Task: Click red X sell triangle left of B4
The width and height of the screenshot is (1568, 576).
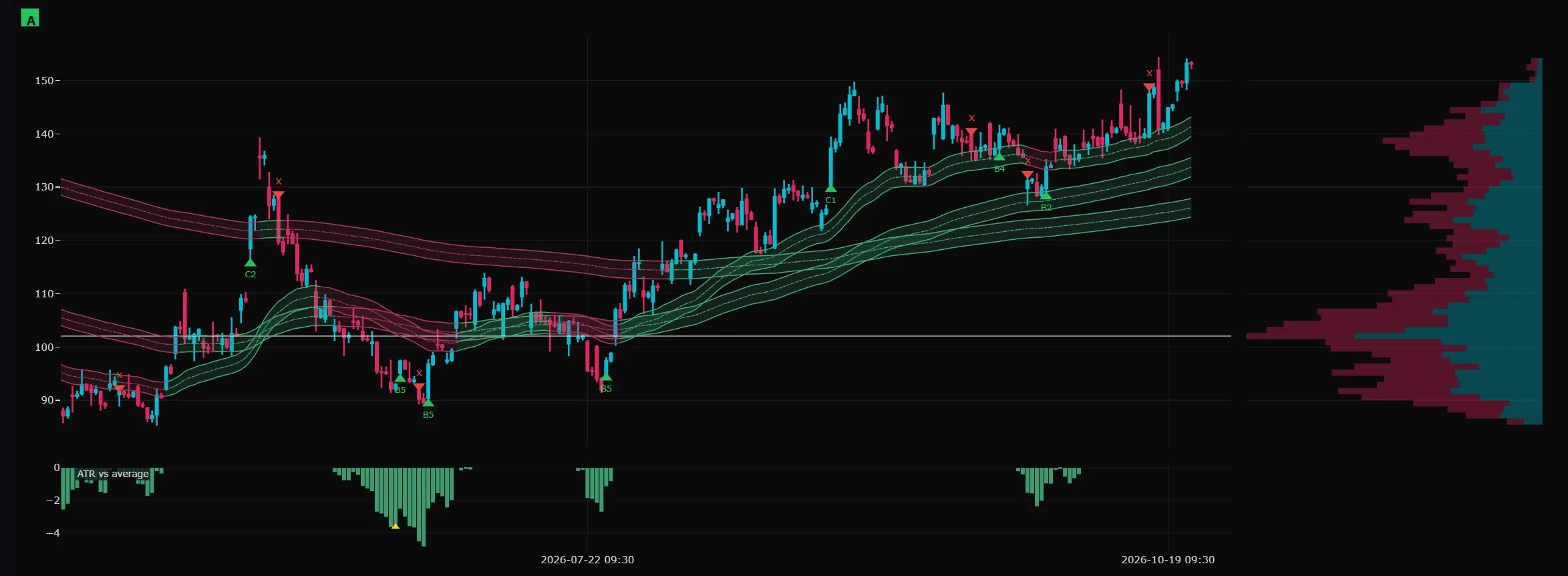Action: pos(971,132)
